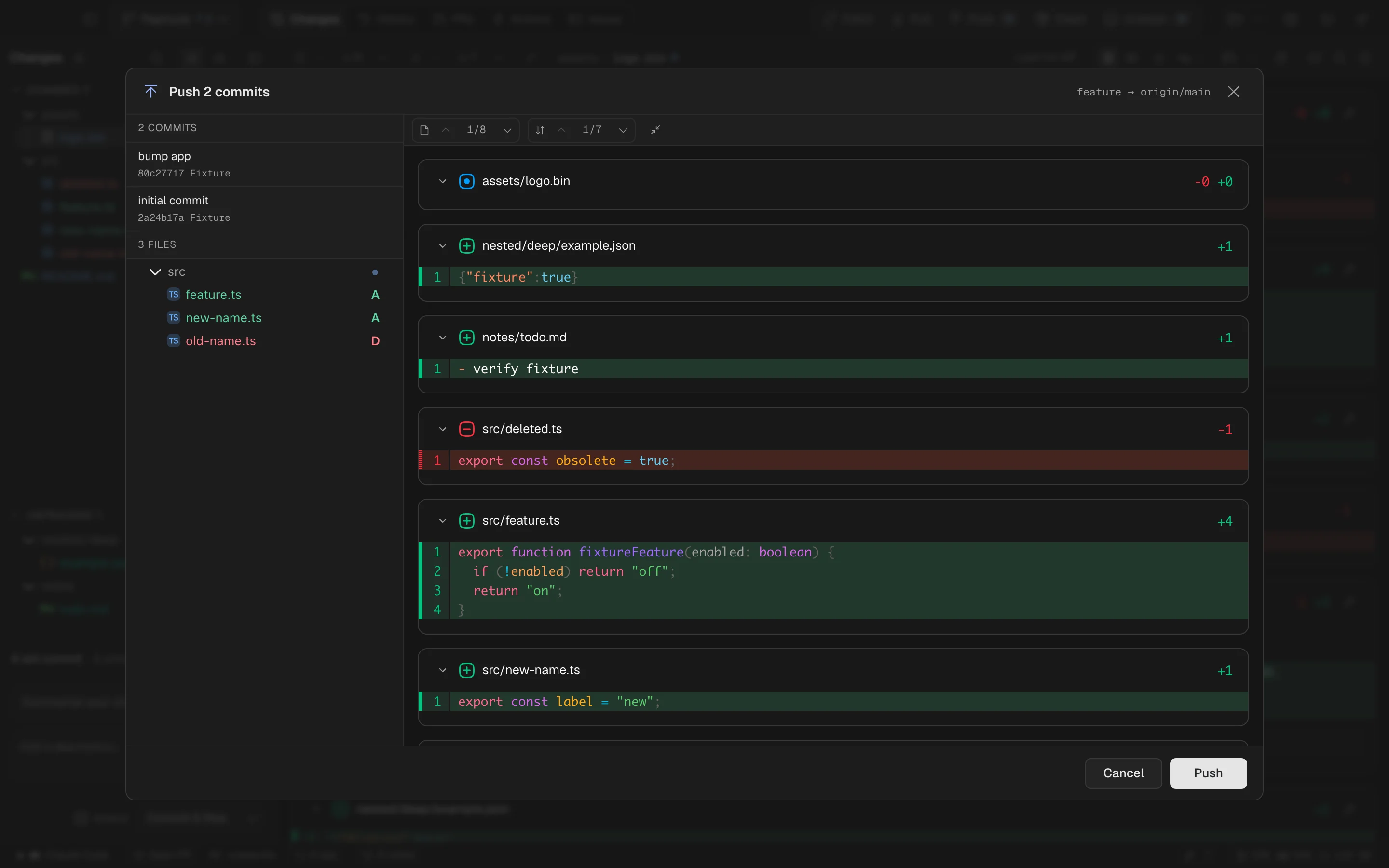Jump to next file with chevron after 1/8
The image size is (1389, 868).
(507, 130)
